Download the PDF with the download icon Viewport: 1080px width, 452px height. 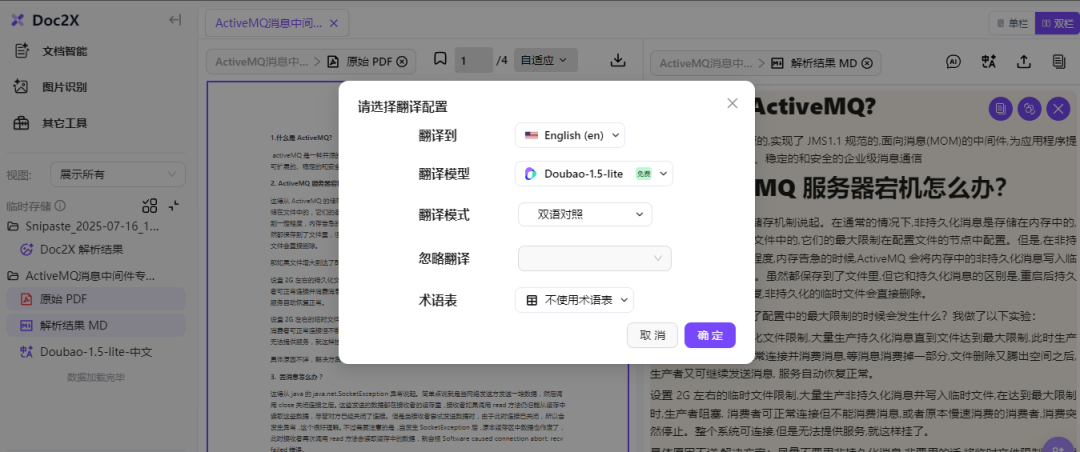618,60
